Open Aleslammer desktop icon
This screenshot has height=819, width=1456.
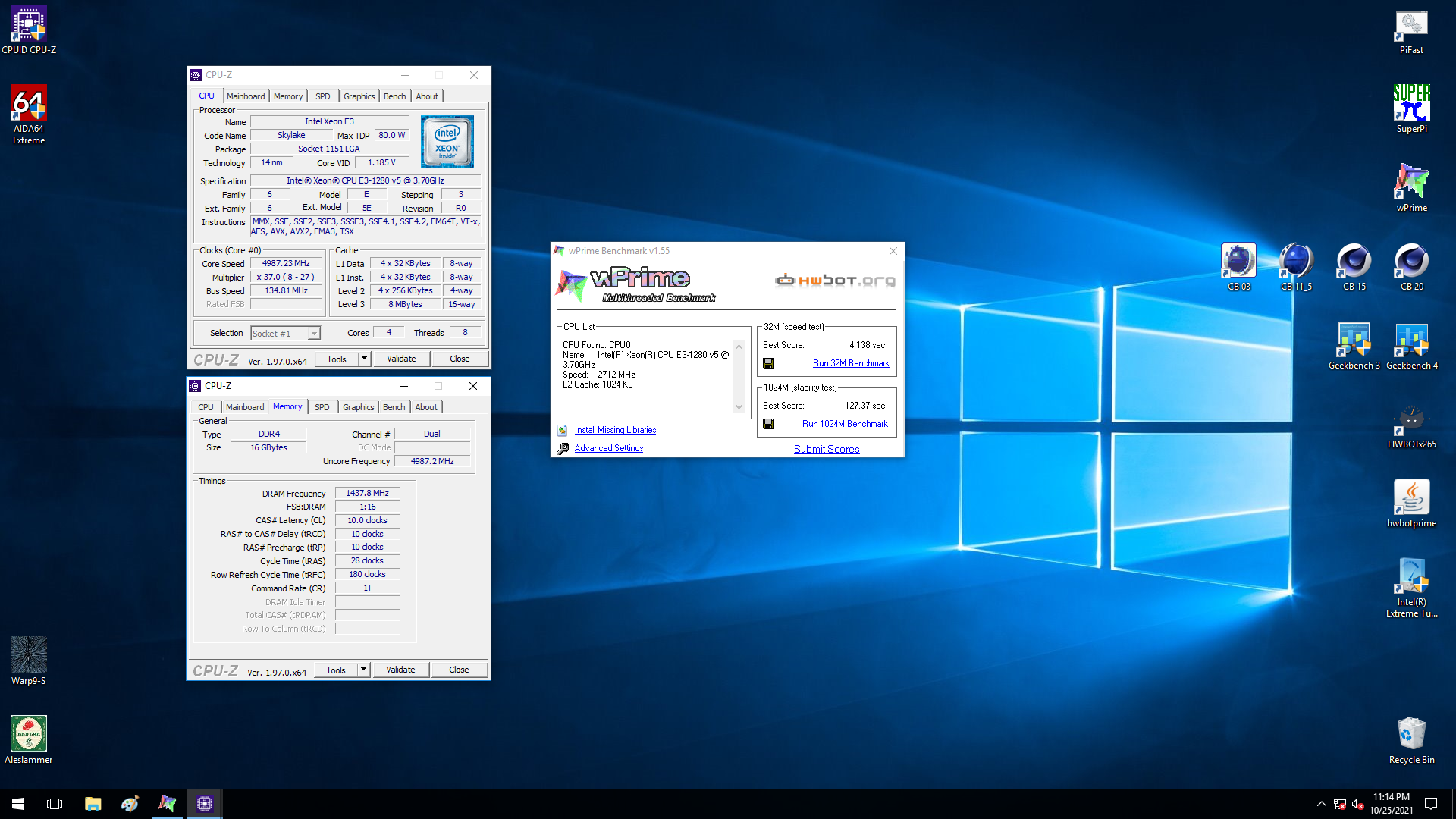coord(29,739)
